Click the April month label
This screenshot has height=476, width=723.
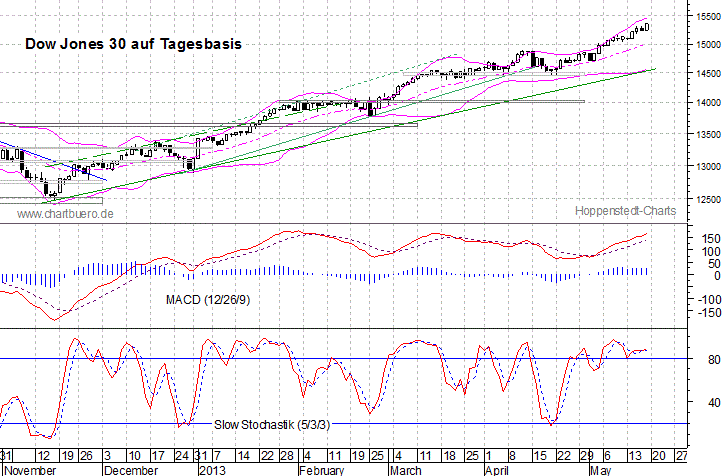(x=497, y=470)
